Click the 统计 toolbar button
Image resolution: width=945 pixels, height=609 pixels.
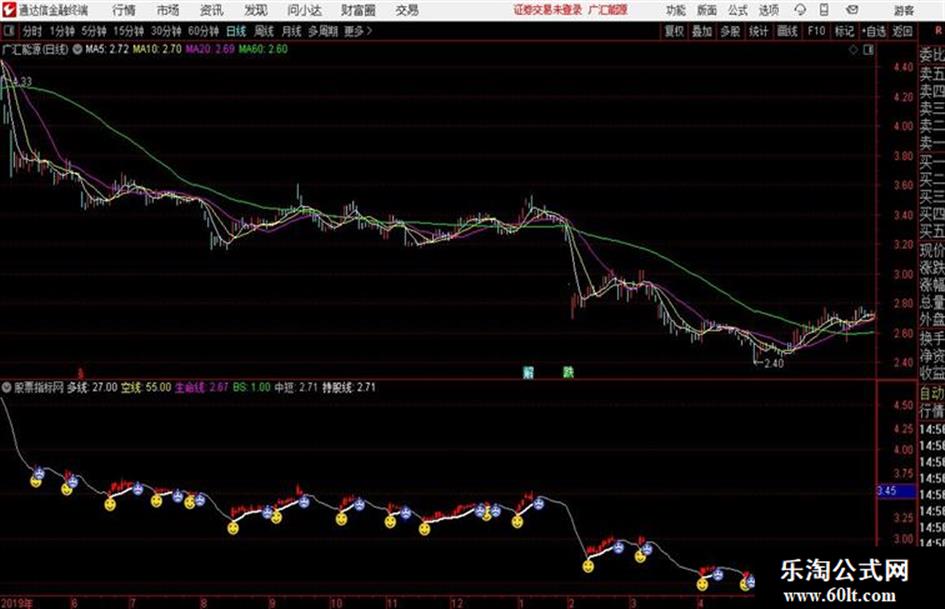[x=758, y=31]
